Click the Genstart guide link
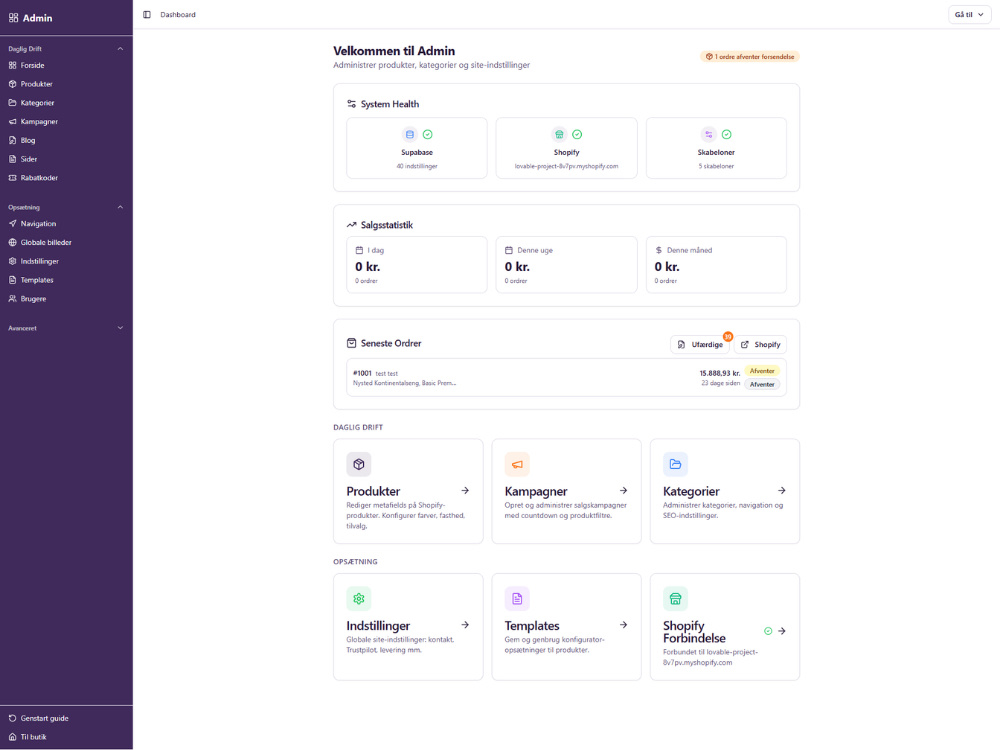This screenshot has width=1000, height=750. tap(66, 718)
